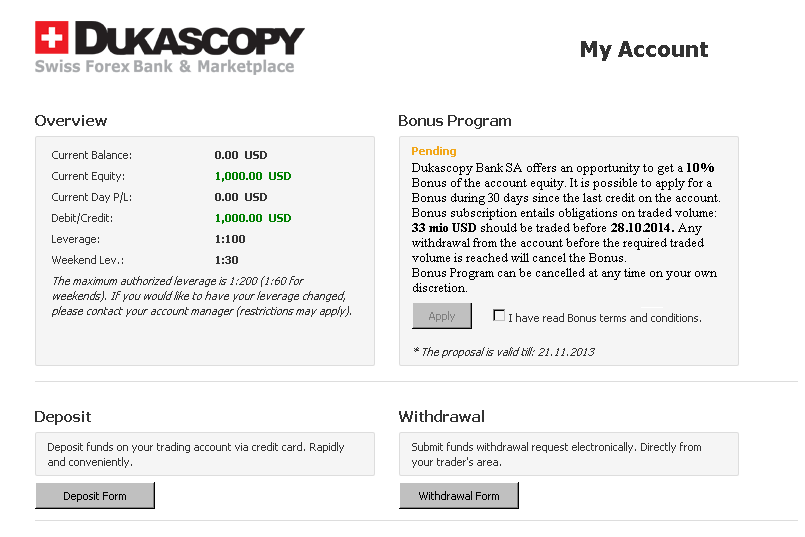Click the My Account page title
The image size is (805, 537).
pos(644,50)
